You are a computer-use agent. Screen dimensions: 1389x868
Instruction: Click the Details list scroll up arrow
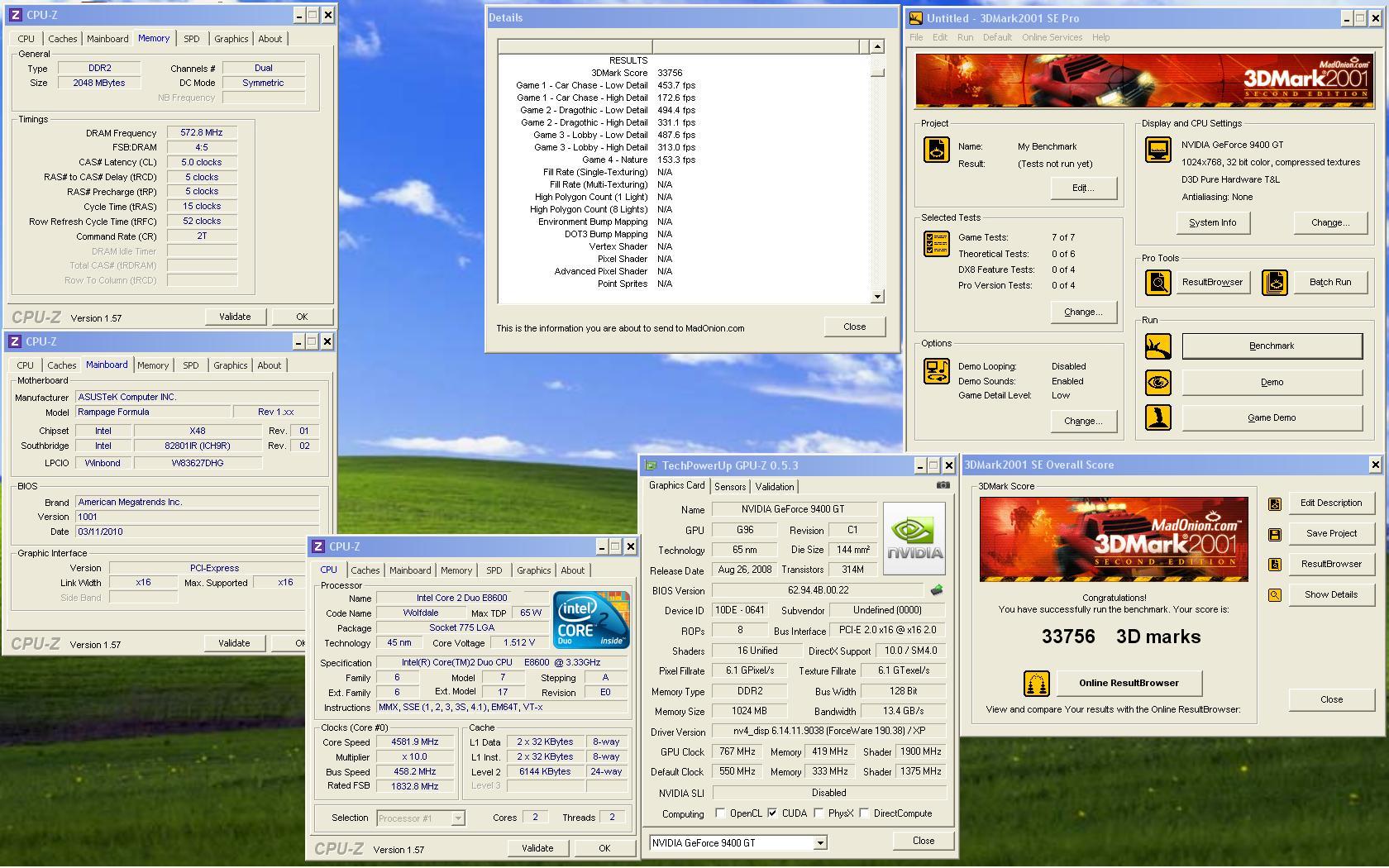coord(877,46)
